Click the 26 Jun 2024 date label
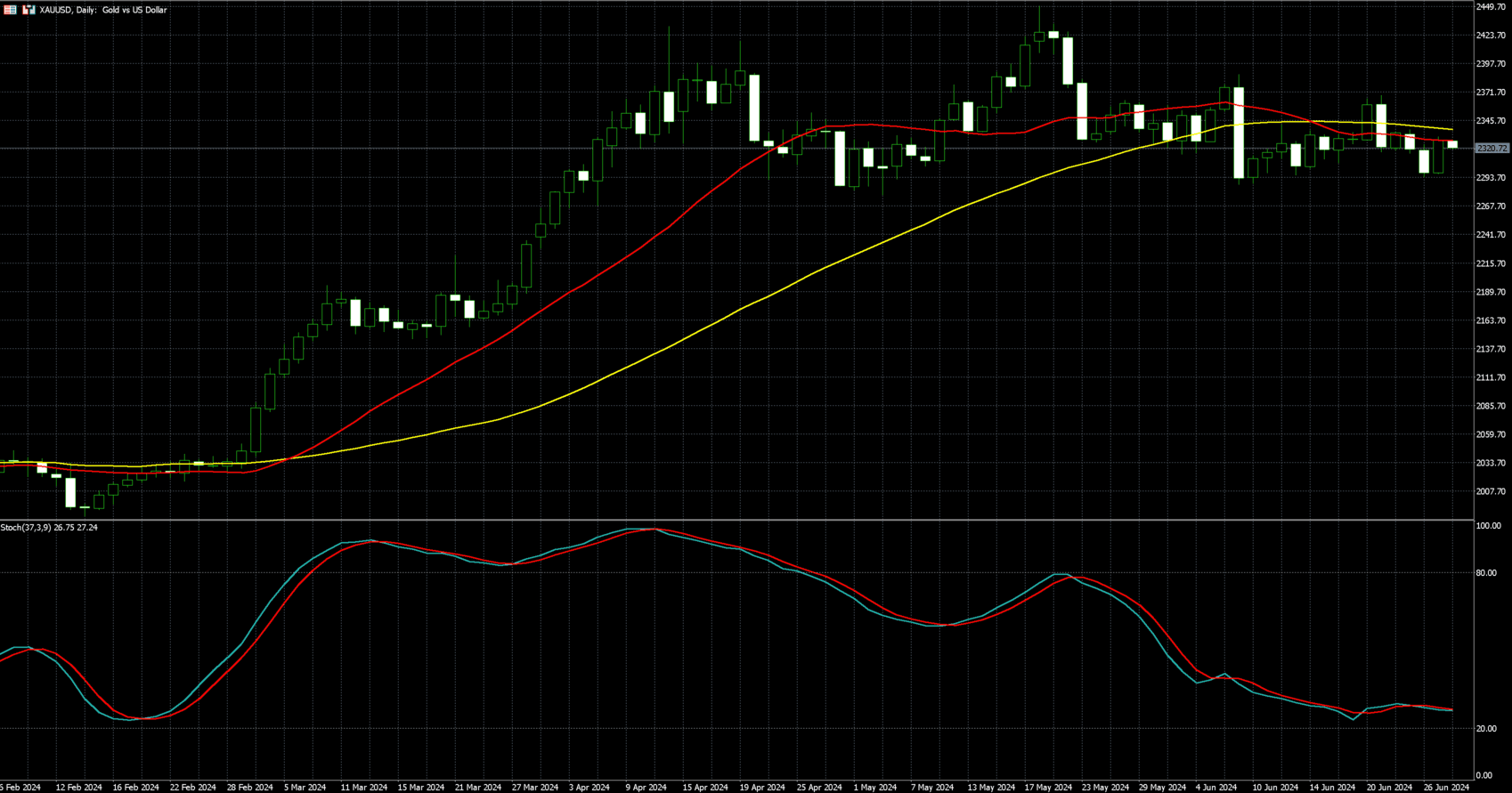The image size is (1512, 793). 1447,788
